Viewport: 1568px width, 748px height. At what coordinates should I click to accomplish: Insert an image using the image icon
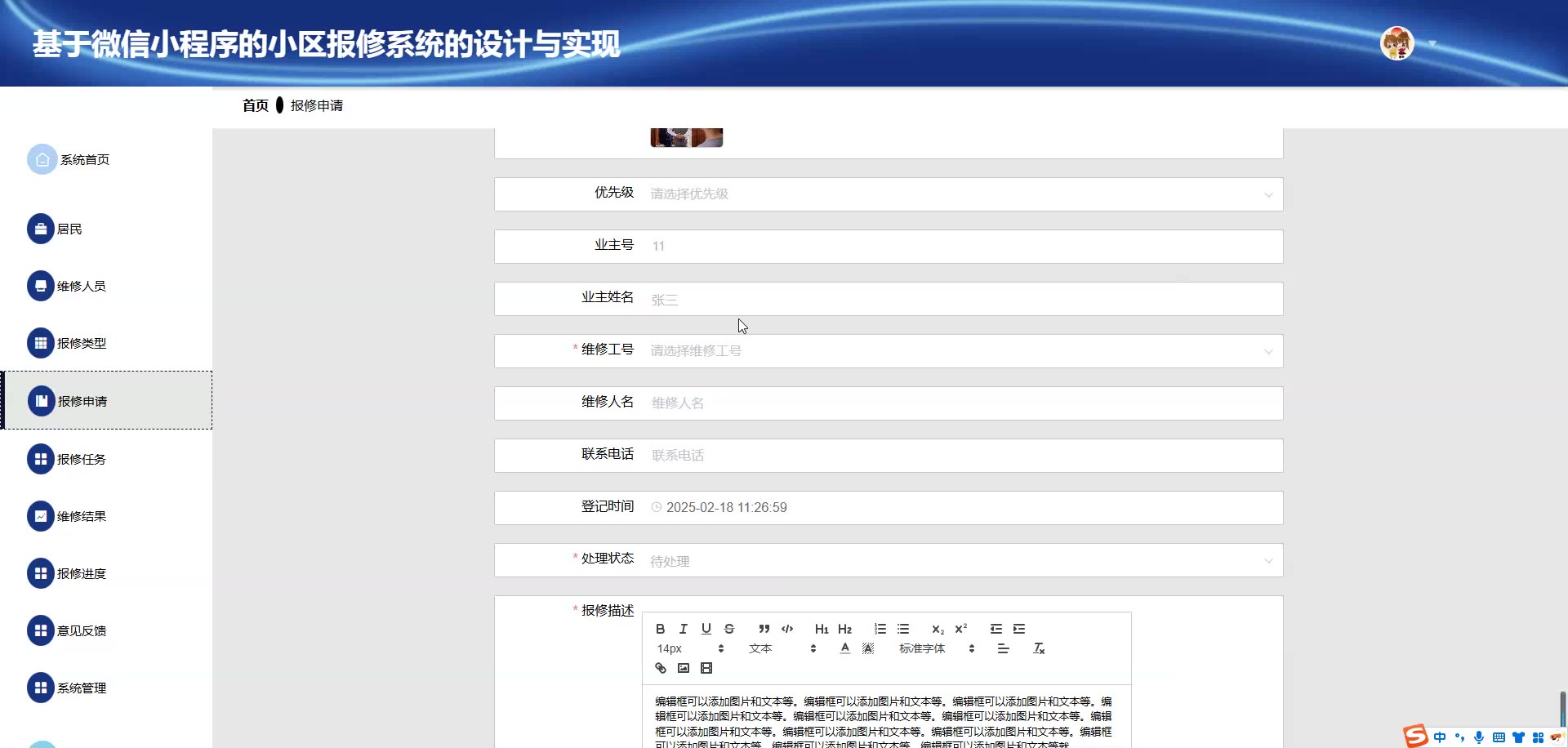[684, 668]
